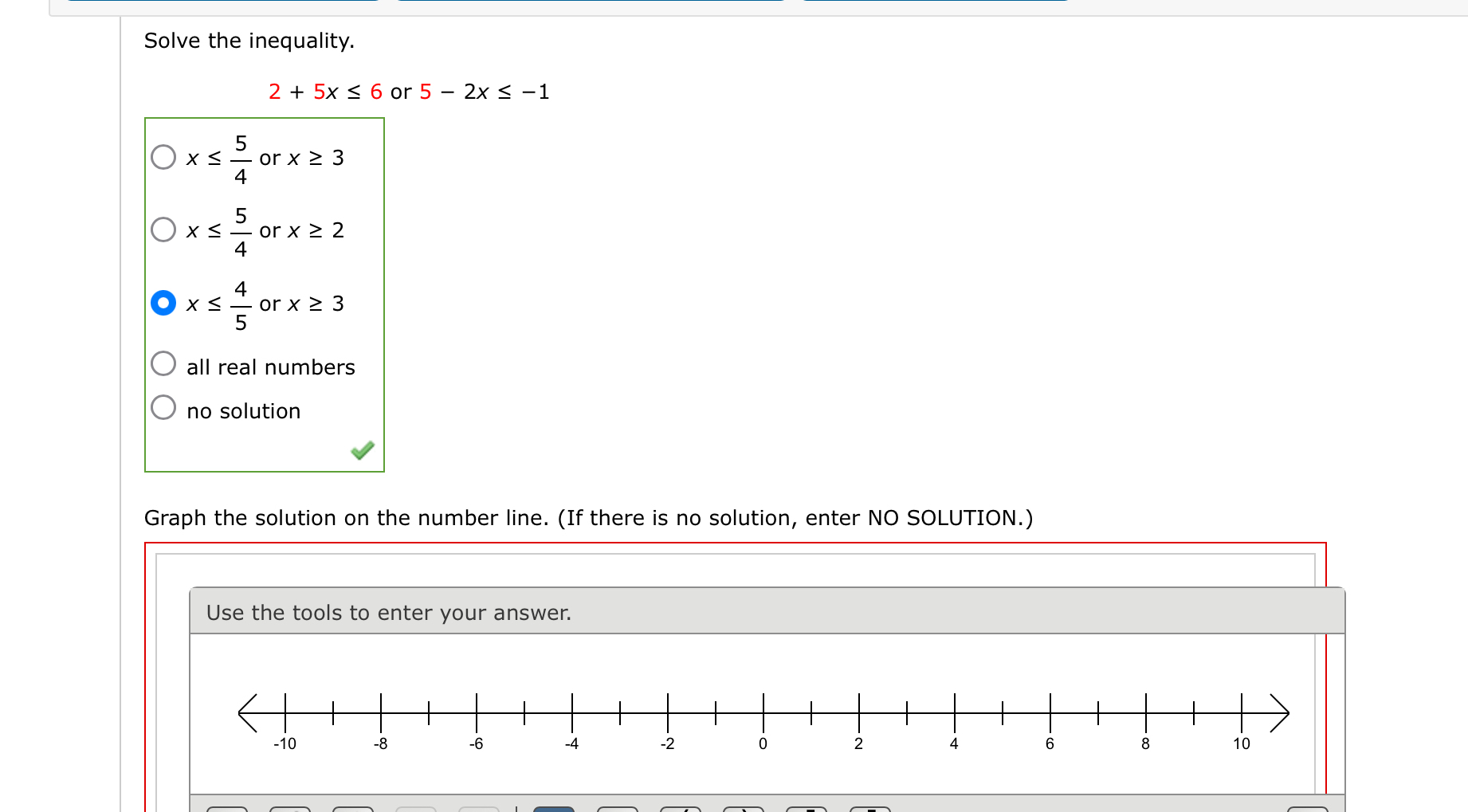Select the line segment tool
Viewport: 1468px width, 812px height.
353,809
